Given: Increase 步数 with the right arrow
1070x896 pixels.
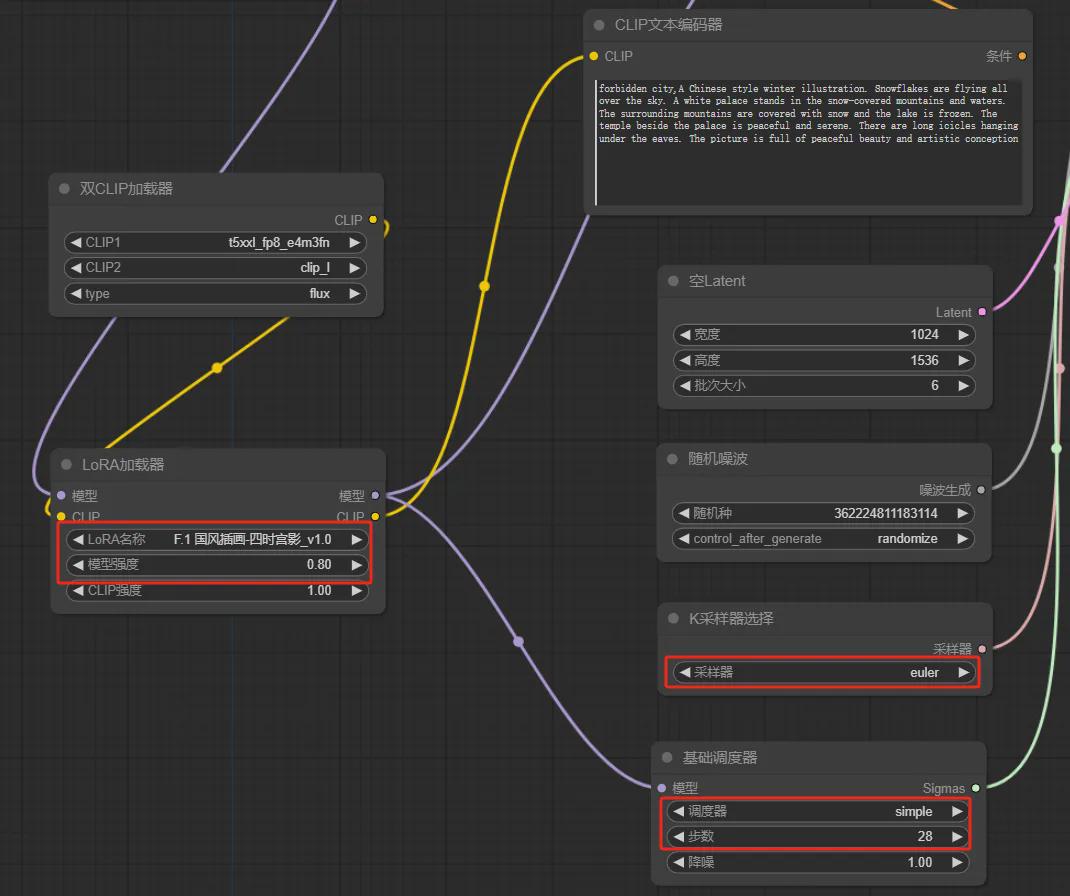Looking at the screenshot, I should pos(957,836).
